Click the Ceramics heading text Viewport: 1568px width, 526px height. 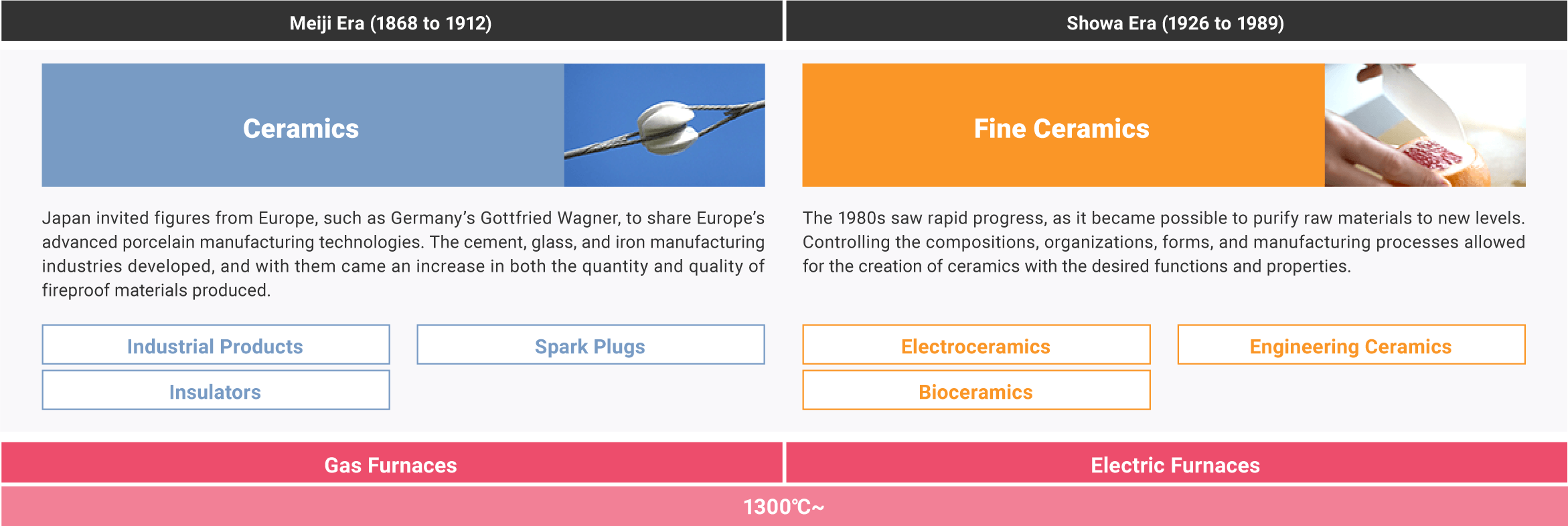click(301, 128)
